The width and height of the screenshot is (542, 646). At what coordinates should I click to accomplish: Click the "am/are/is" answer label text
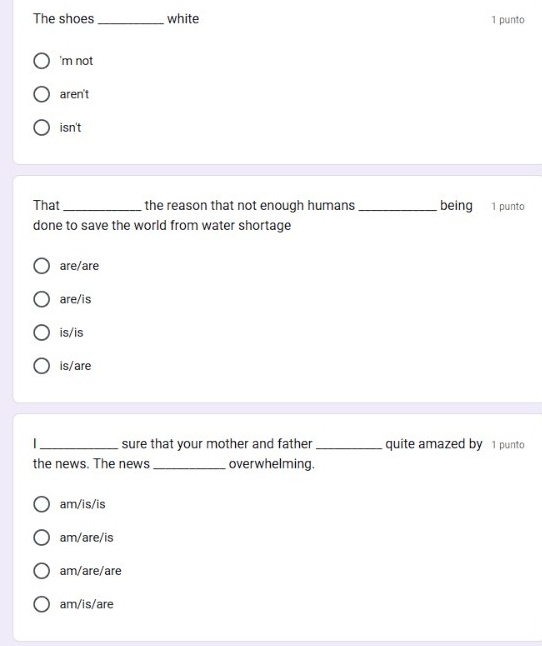pyautogui.click(x=86, y=538)
